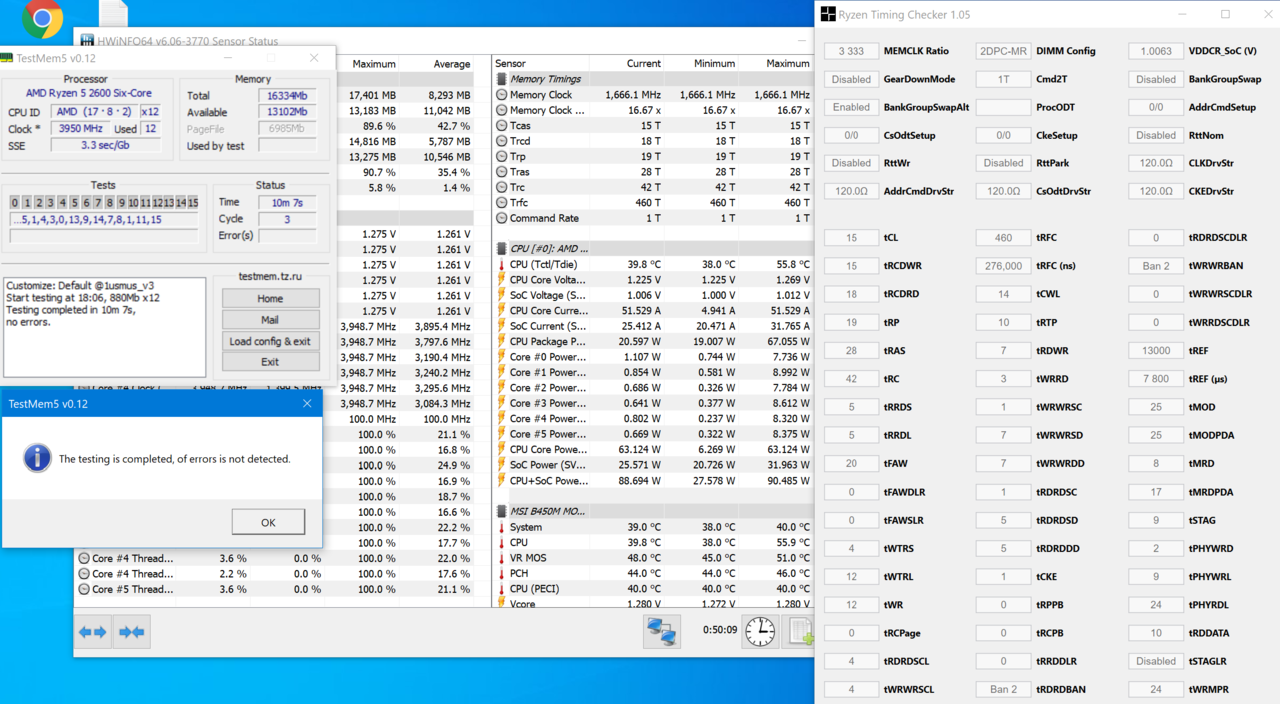Click the tSTAGLR Disabled field
The height and width of the screenshot is (704, 1280).
1156,661
